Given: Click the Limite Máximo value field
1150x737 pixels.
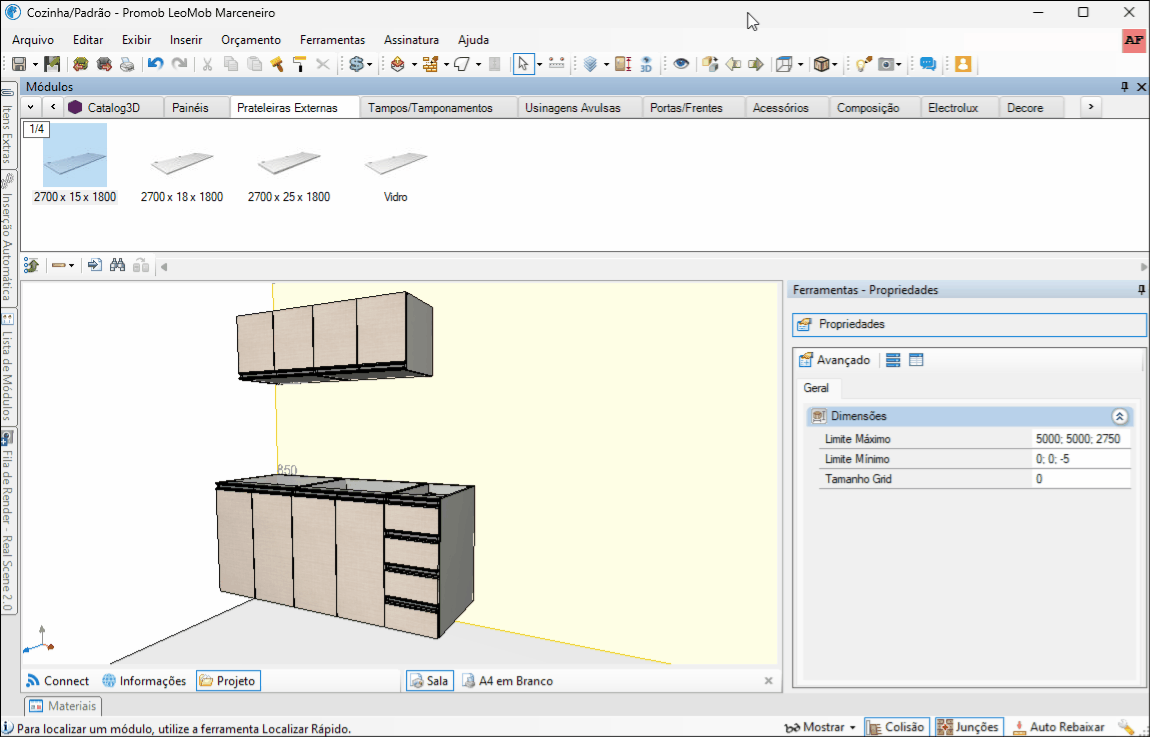Looking at the screenshot, I should click(1081, 439).
